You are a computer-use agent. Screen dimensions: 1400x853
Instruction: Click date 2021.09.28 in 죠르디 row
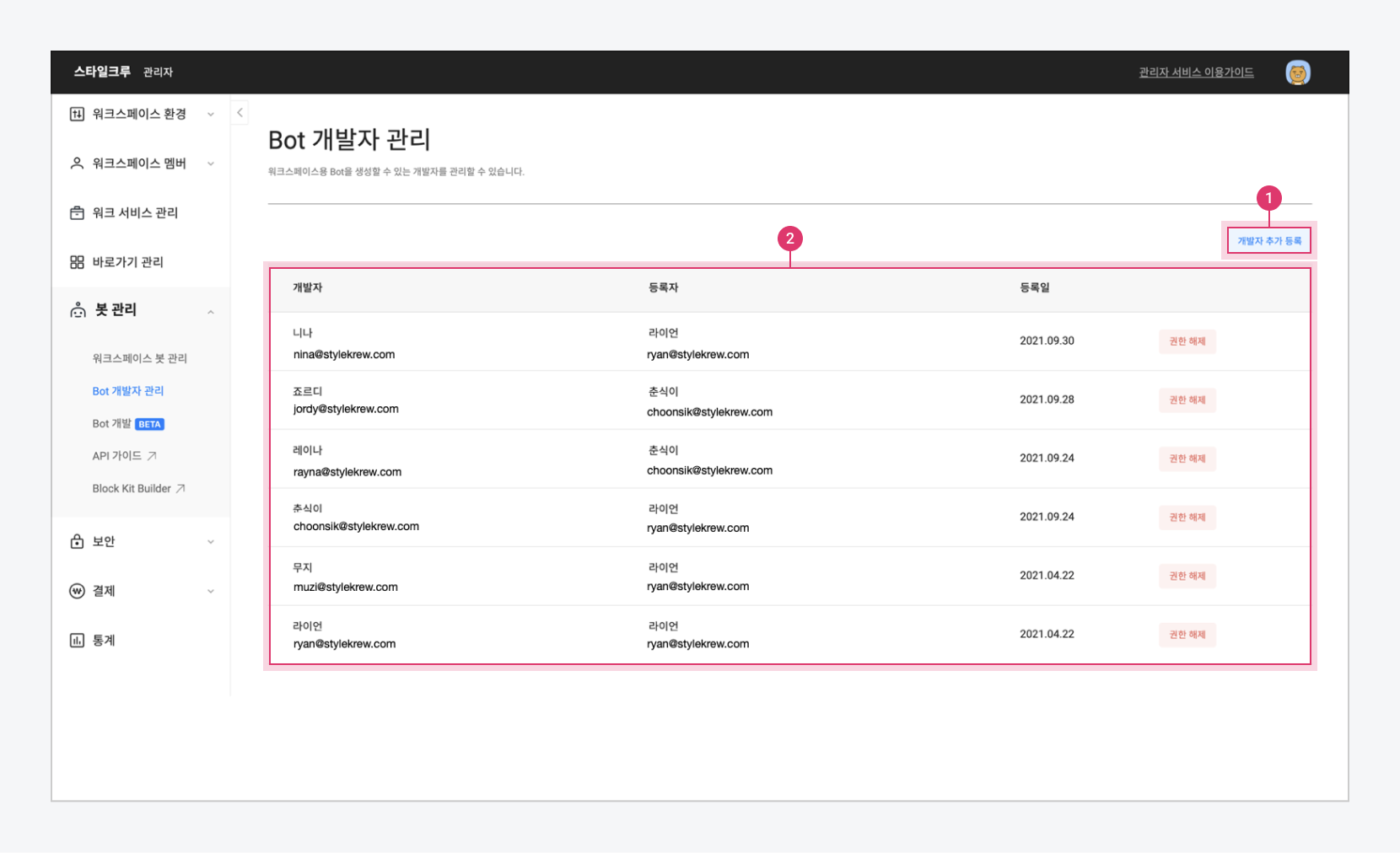tap(1047, 400)
